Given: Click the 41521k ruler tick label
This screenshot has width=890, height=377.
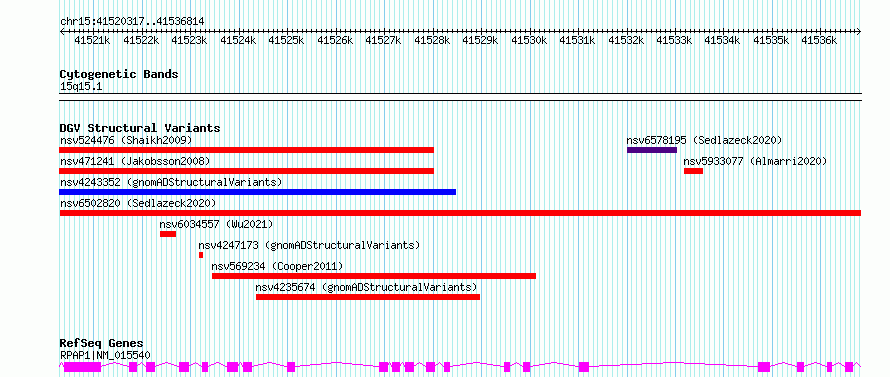Looking at the screenshot, I should tap(93, 41).
